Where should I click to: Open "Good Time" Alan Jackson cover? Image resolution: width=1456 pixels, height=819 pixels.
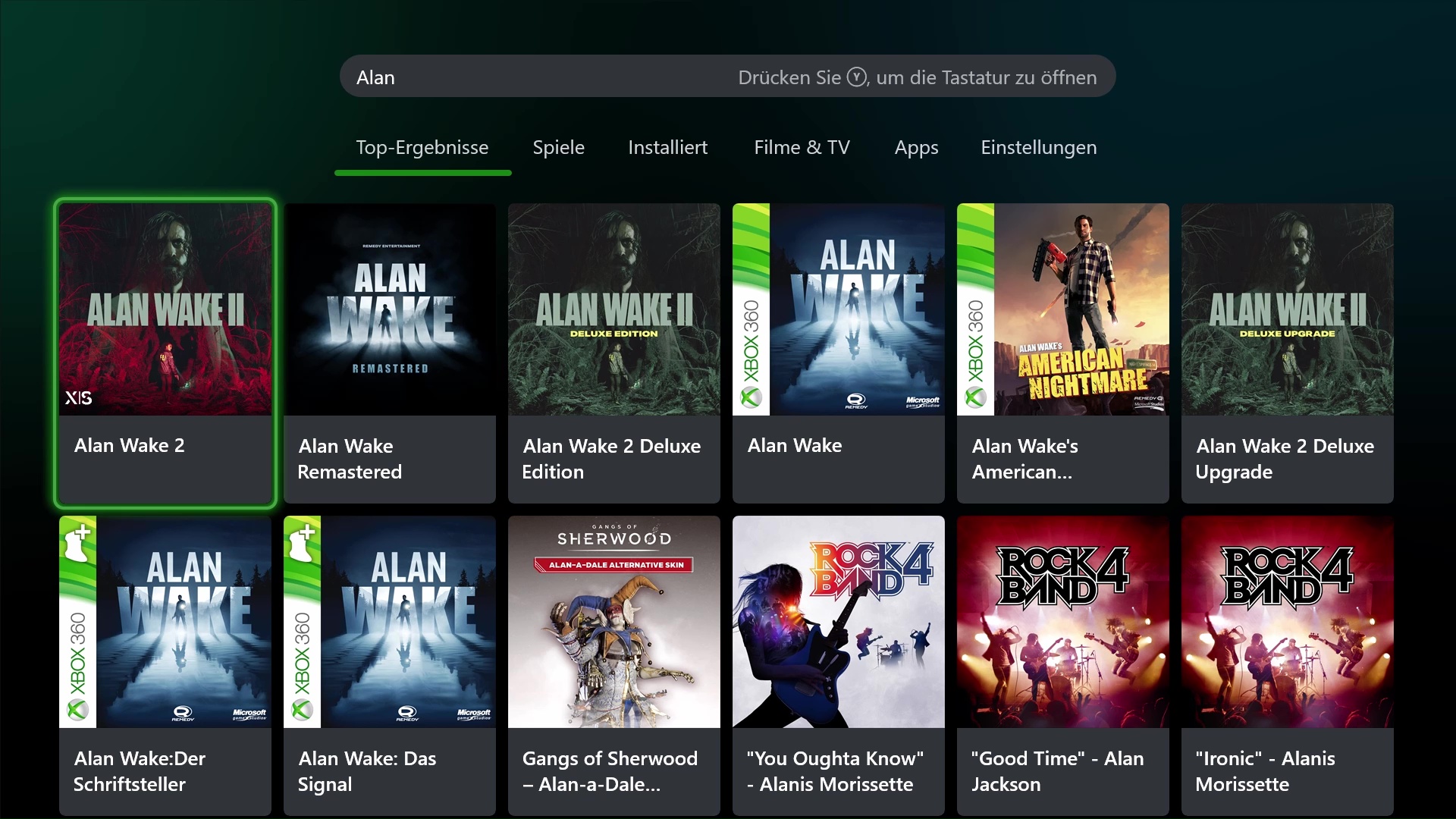(1063, 622)
